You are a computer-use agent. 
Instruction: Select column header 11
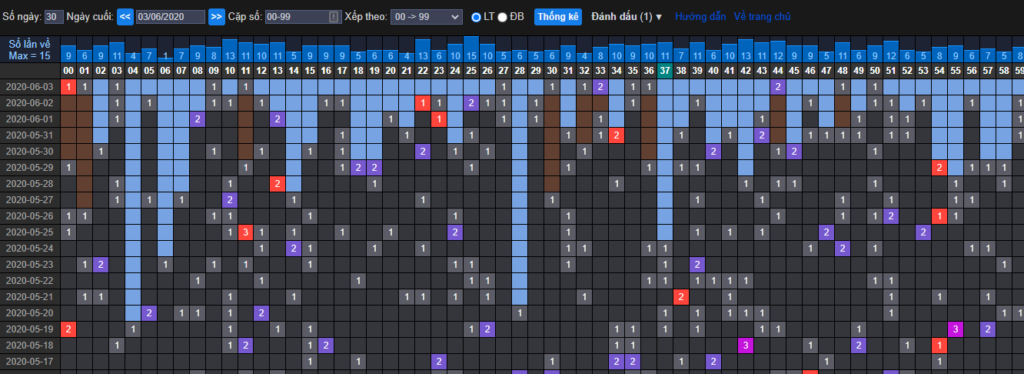(x=246, y=70)
